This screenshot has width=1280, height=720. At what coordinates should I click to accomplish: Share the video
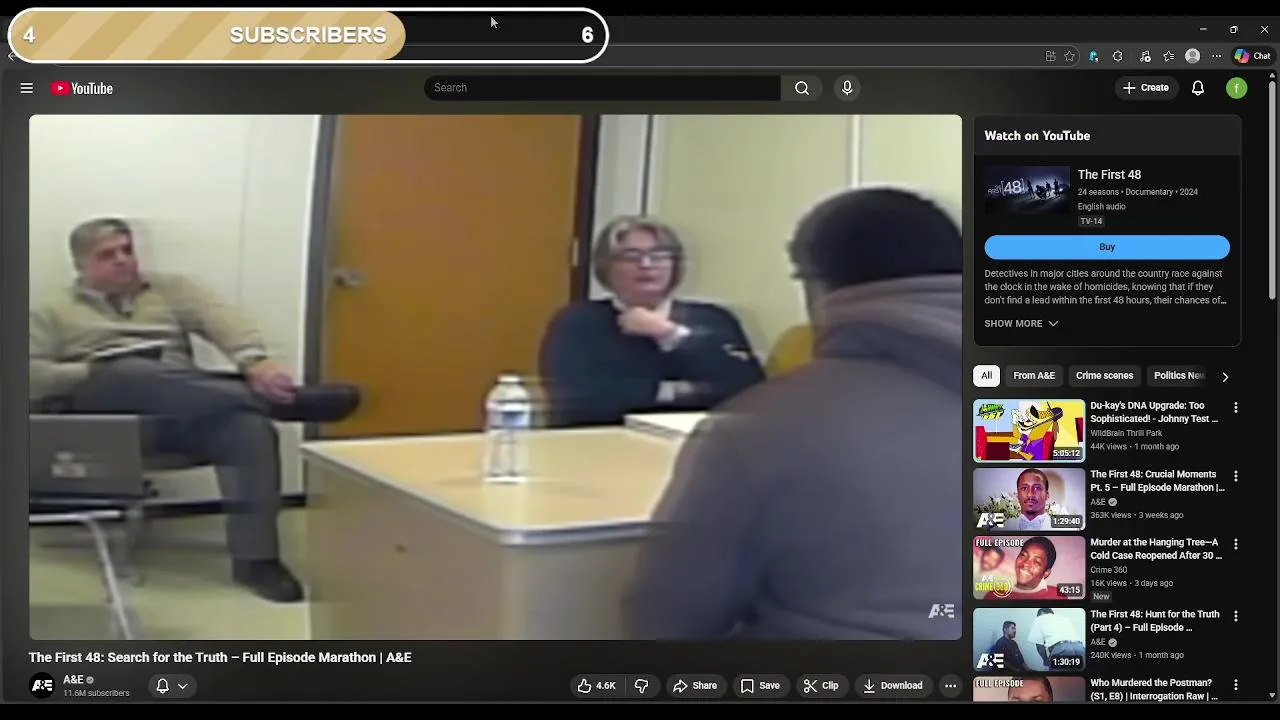(695, 686)
